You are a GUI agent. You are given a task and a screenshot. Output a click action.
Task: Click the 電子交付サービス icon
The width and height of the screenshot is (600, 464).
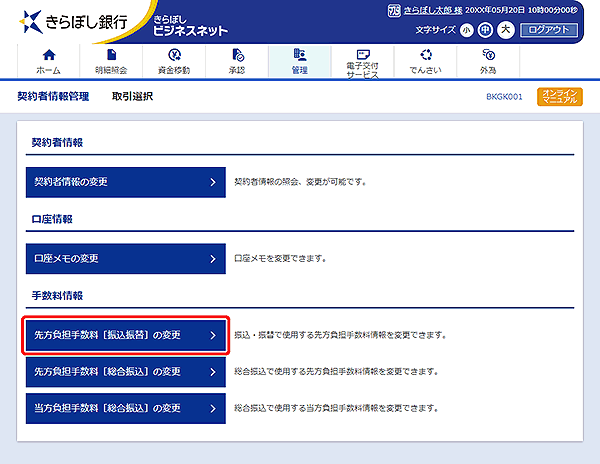pos(362,53)
